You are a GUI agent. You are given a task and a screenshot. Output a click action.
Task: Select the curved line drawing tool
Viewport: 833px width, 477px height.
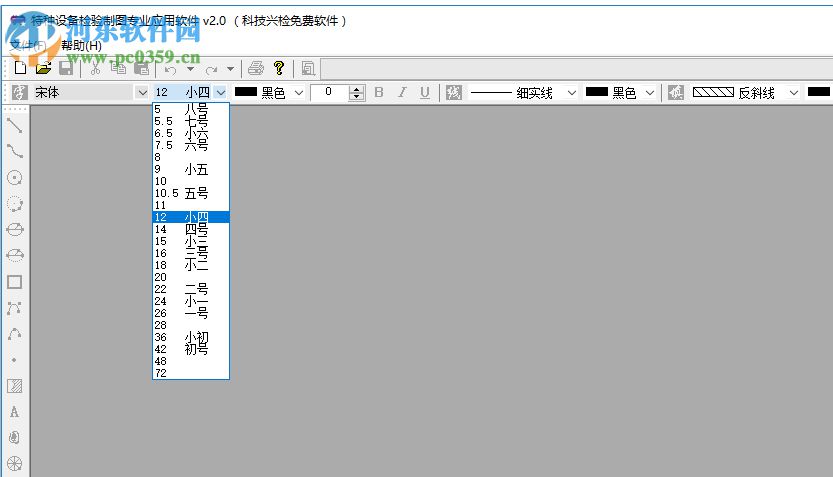[14, 151]
